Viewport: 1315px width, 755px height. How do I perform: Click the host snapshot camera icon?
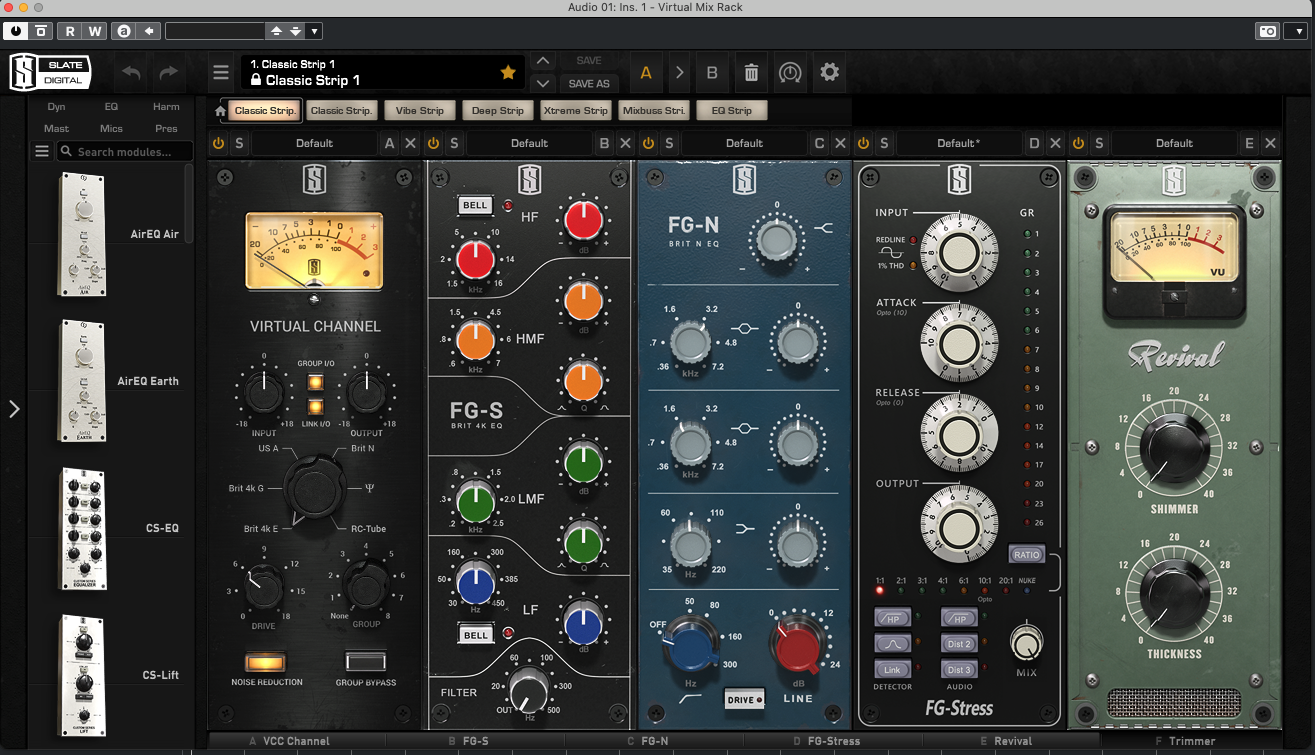1267,31
